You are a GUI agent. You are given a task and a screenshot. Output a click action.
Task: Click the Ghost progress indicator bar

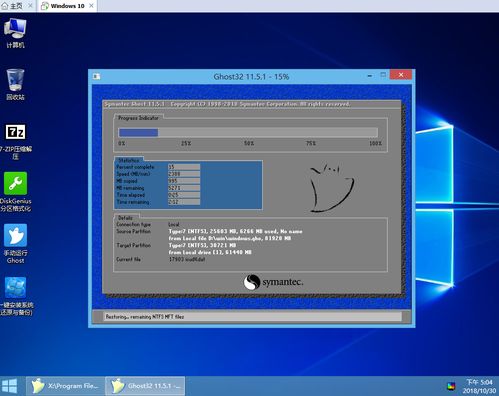(248, 133)
